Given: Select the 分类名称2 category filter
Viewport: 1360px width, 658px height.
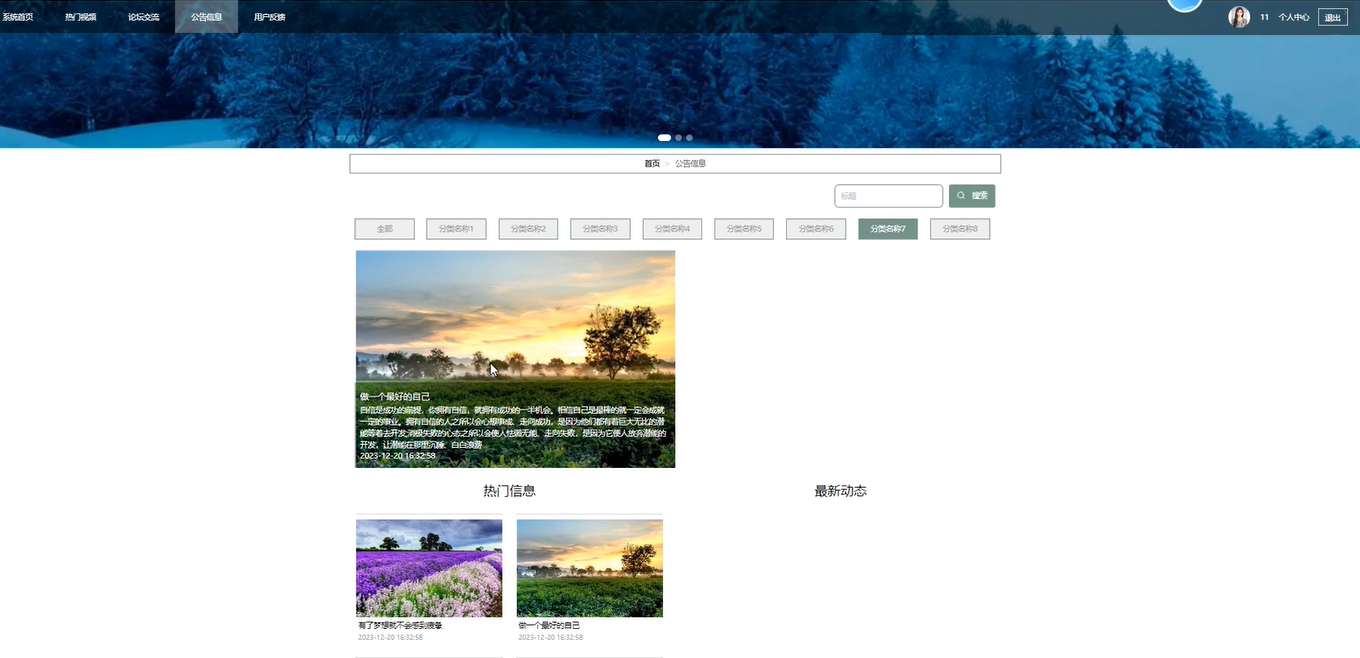Looking at the screenshot, I should [528, 229].
